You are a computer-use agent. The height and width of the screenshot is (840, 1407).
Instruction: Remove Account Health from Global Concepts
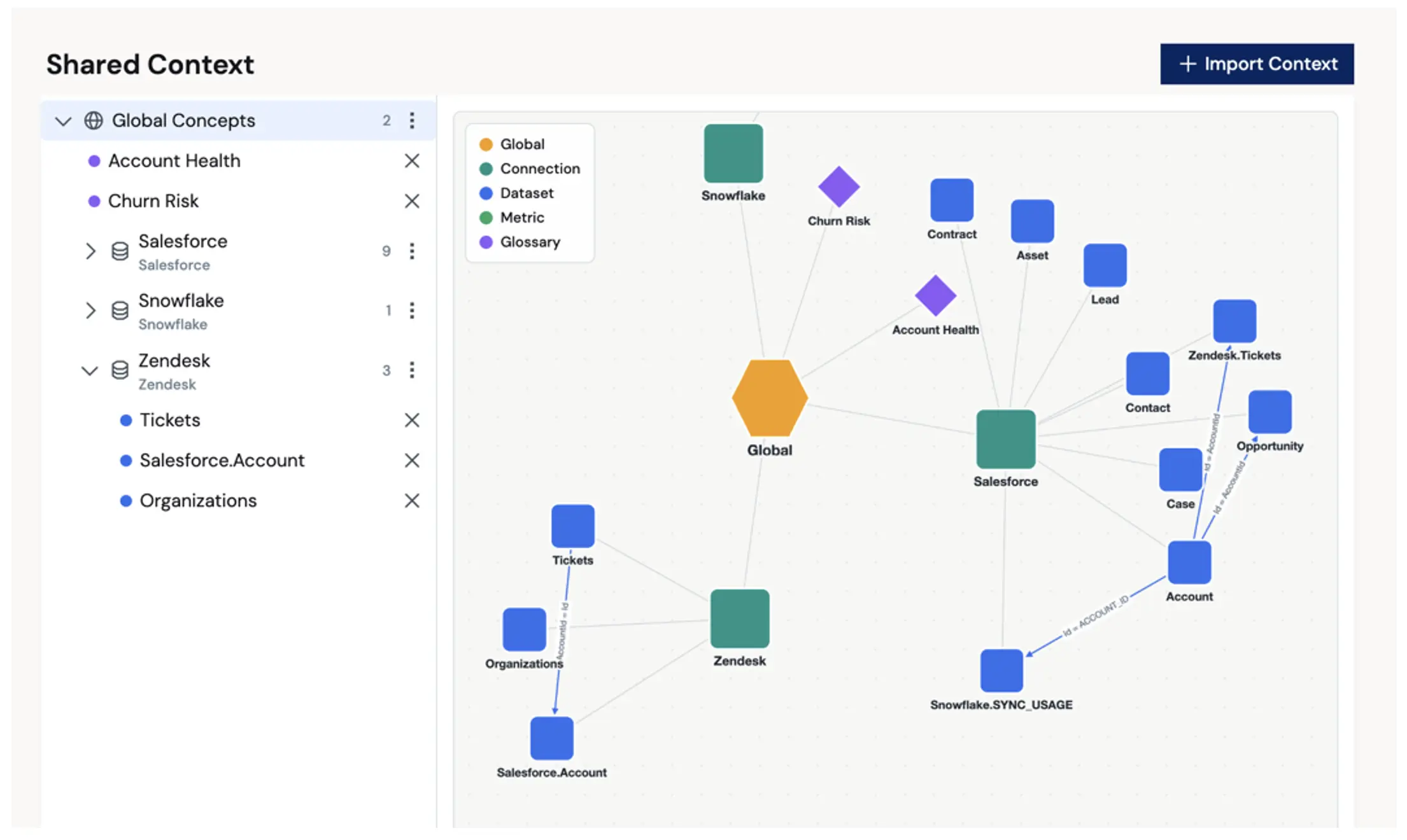(x=412, y=161)
